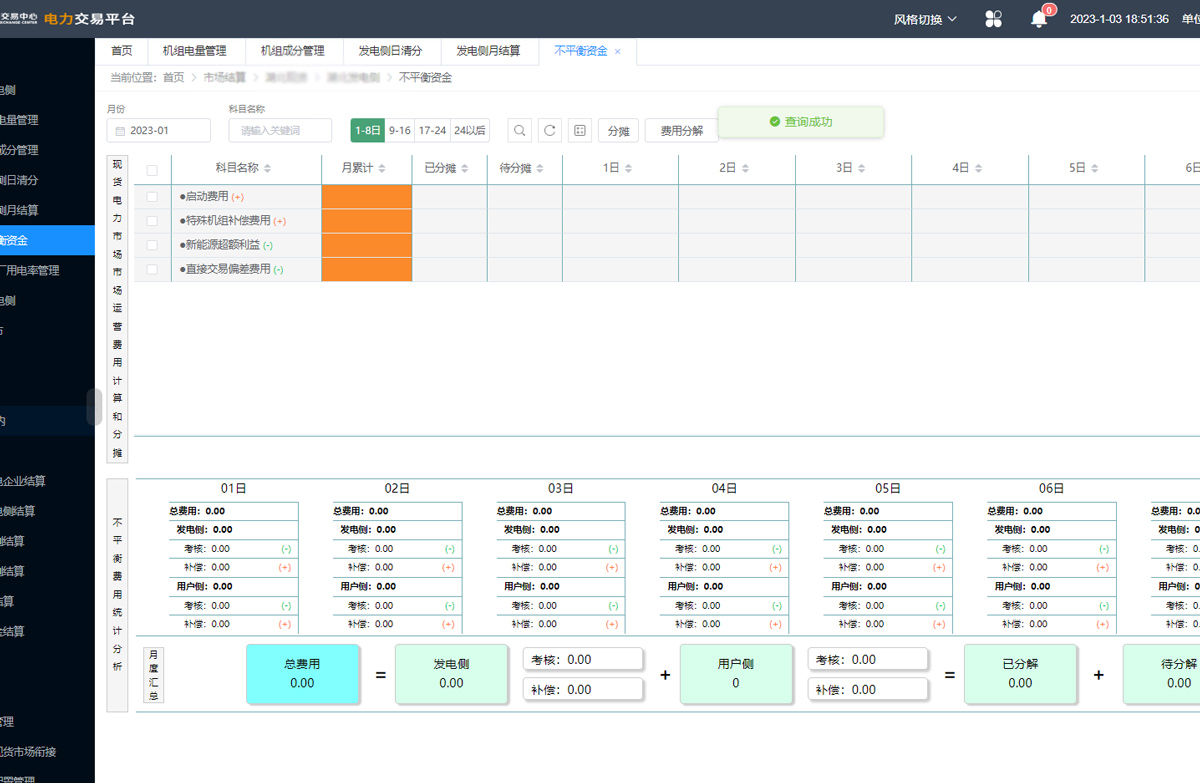The image size is (1200, 783).
Task: Check the 直接交易偏差费用 row checkbox
Action: pos(152,269)
